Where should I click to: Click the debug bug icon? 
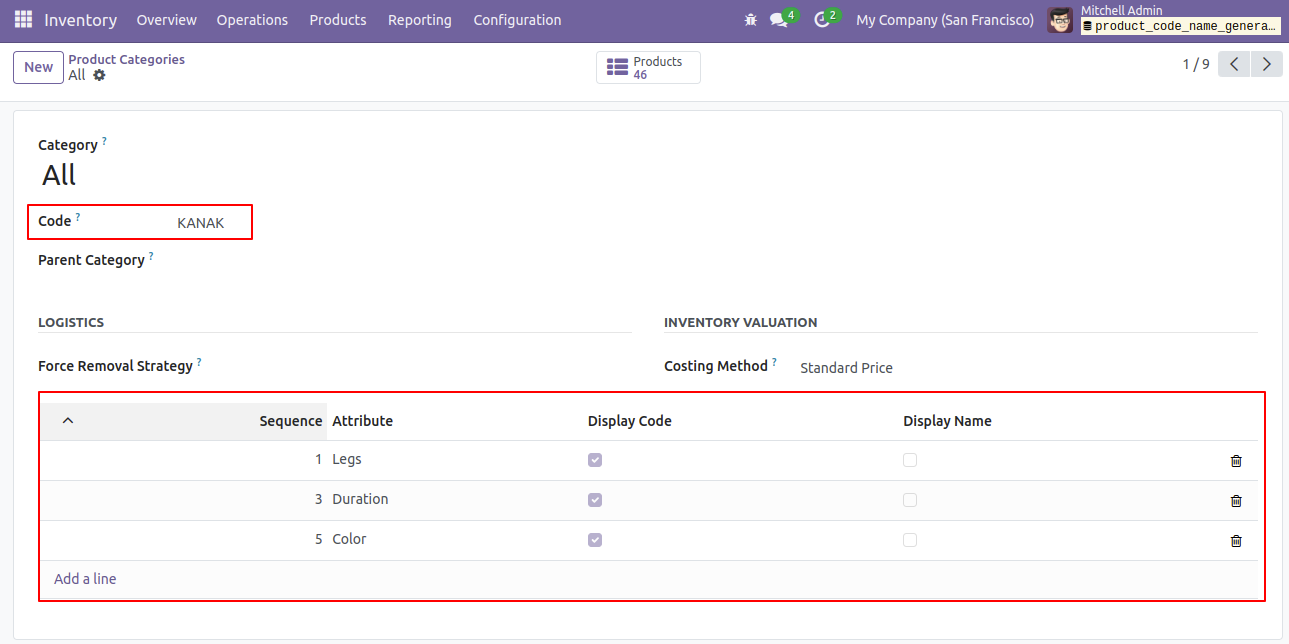point(751,20)
